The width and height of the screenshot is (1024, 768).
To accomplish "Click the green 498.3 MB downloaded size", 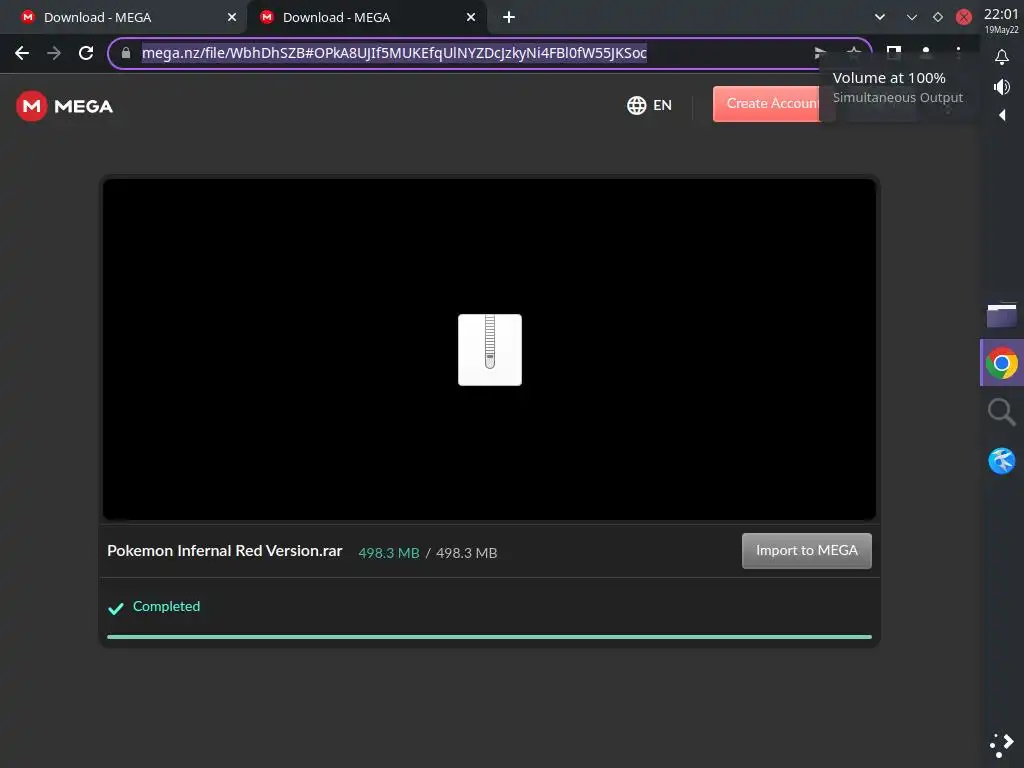I will pos(389,552).
